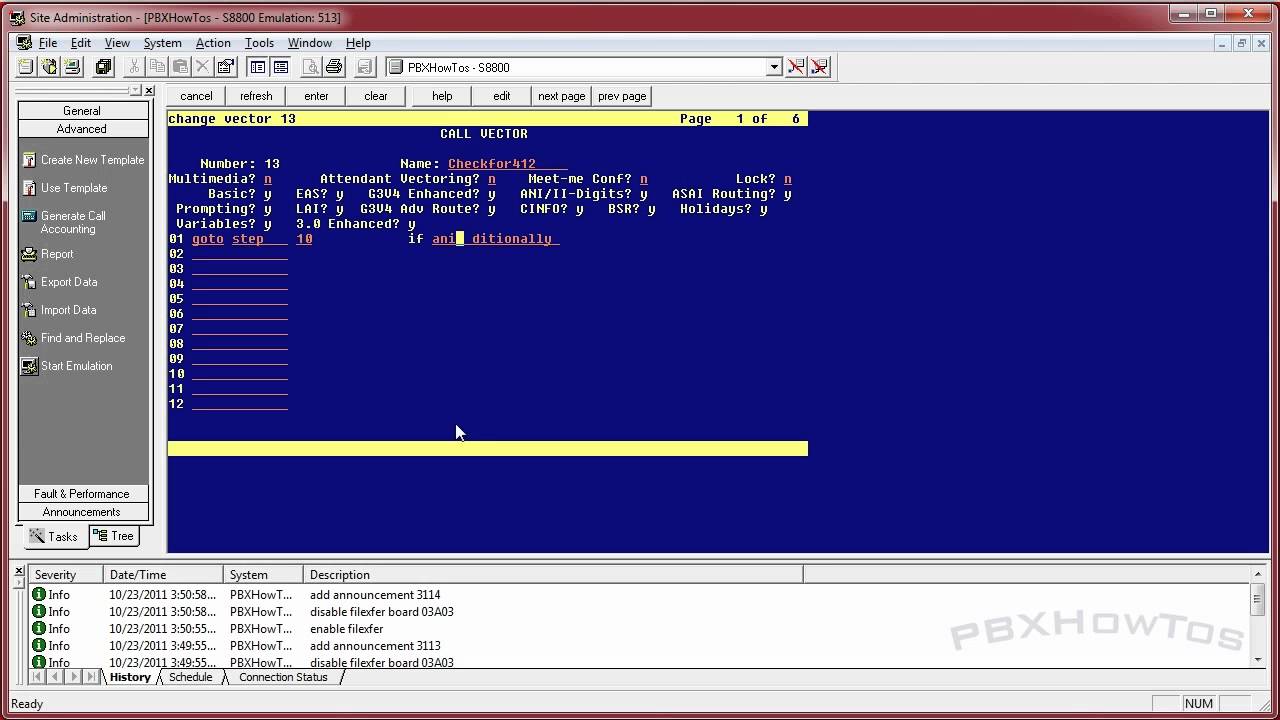The image size is (1280, 720).
Task: Open the system selector PBXHowTos - S8800 dropdown
Action: click(x=773, y=67)
